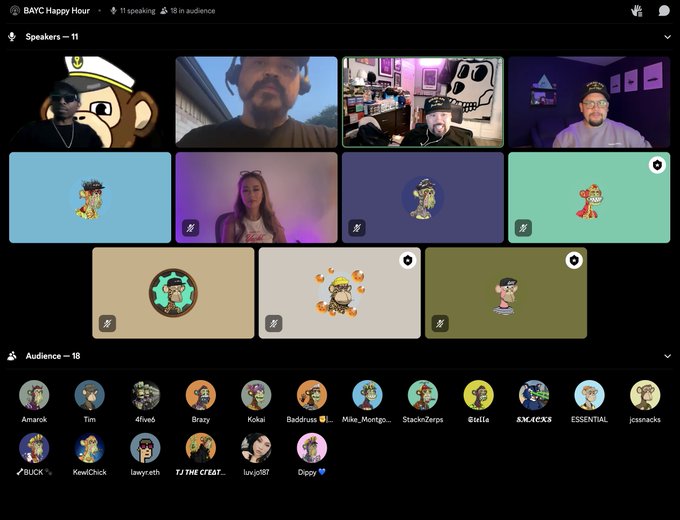Click muted mic icon on green tile
680x520 pixels.
(523, 228)
